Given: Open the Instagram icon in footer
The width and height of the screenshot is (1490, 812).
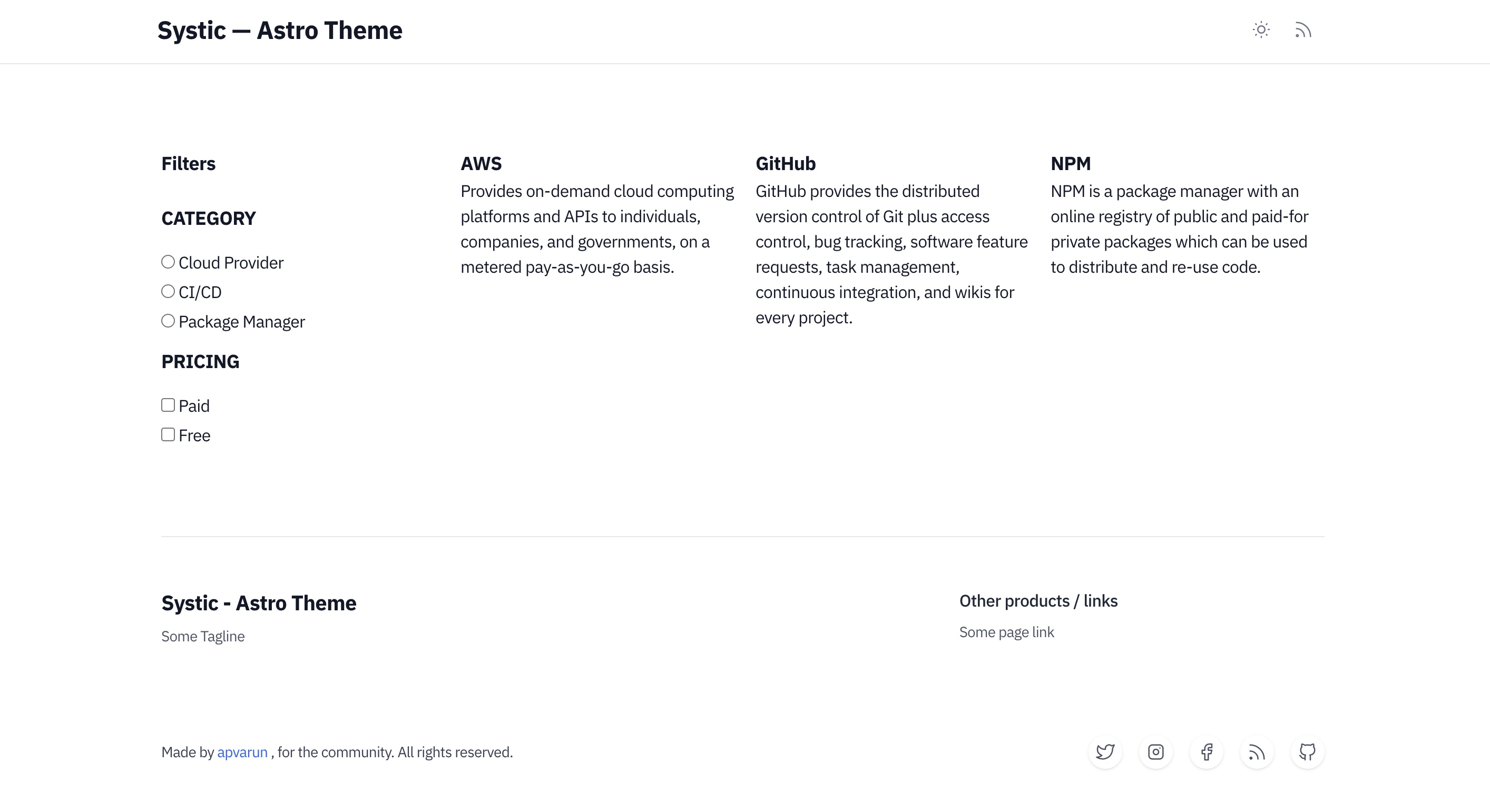Looking at the screenshot, I should coord(1155,752).
